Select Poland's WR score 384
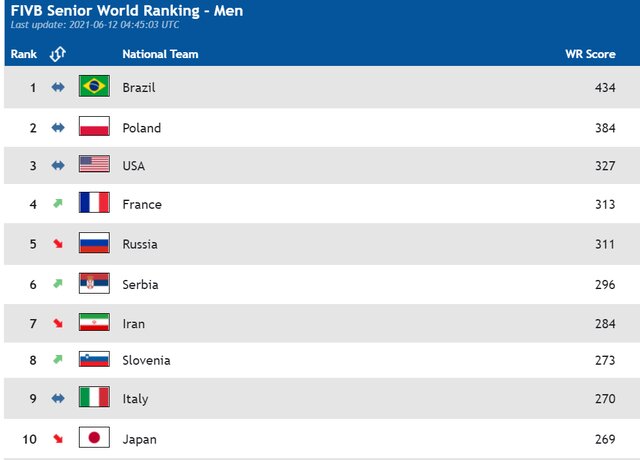 pyautogui.click(x=605, y=128)
